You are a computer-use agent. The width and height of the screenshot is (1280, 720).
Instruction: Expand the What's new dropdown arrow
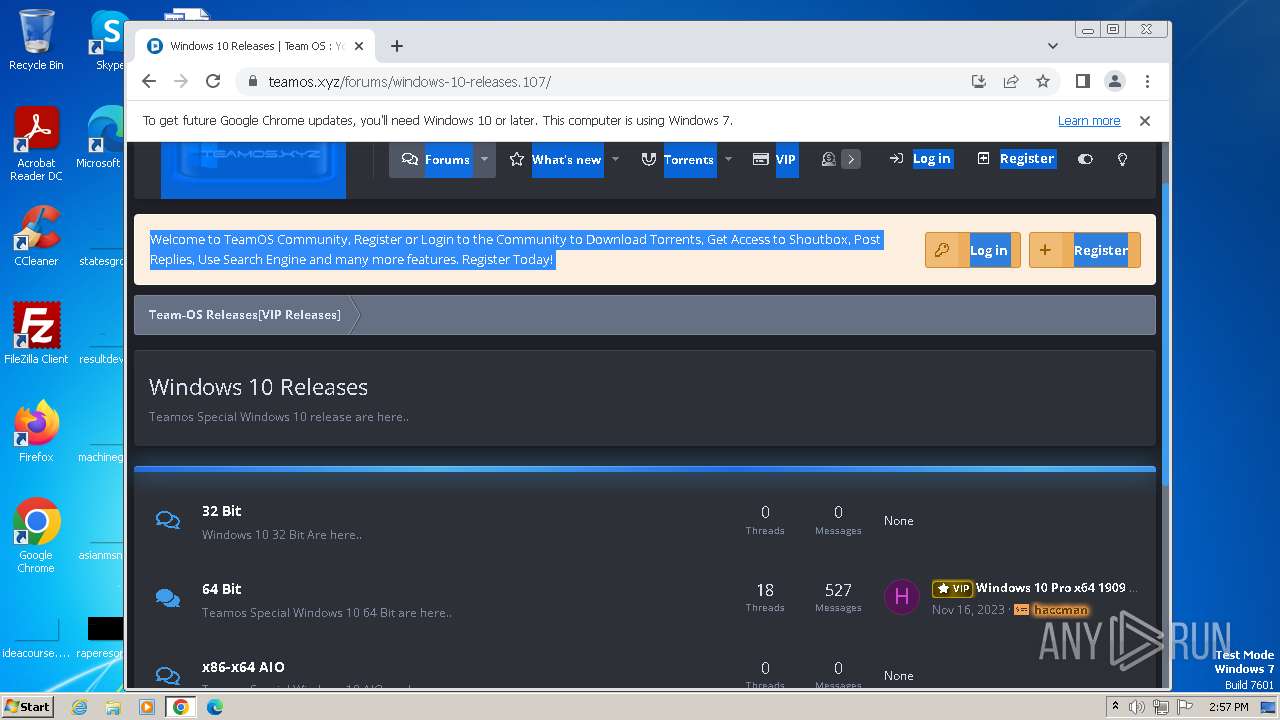(615, 159)
